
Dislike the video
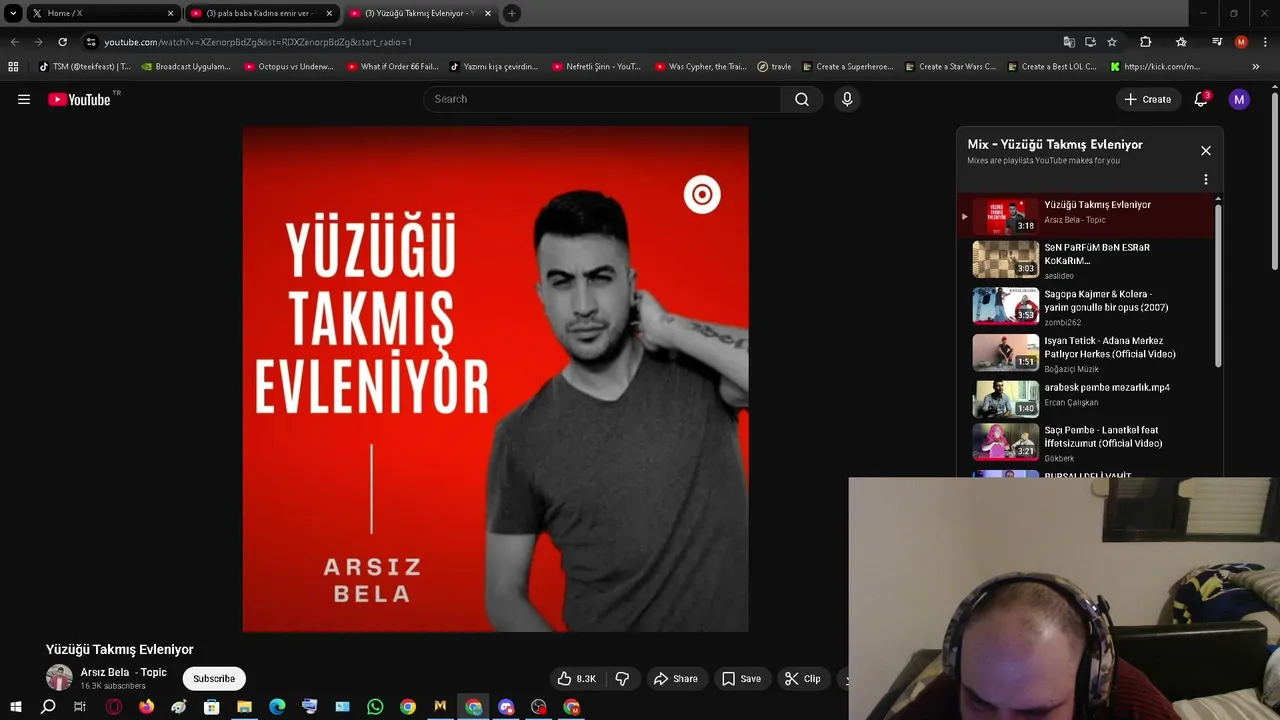622,678
